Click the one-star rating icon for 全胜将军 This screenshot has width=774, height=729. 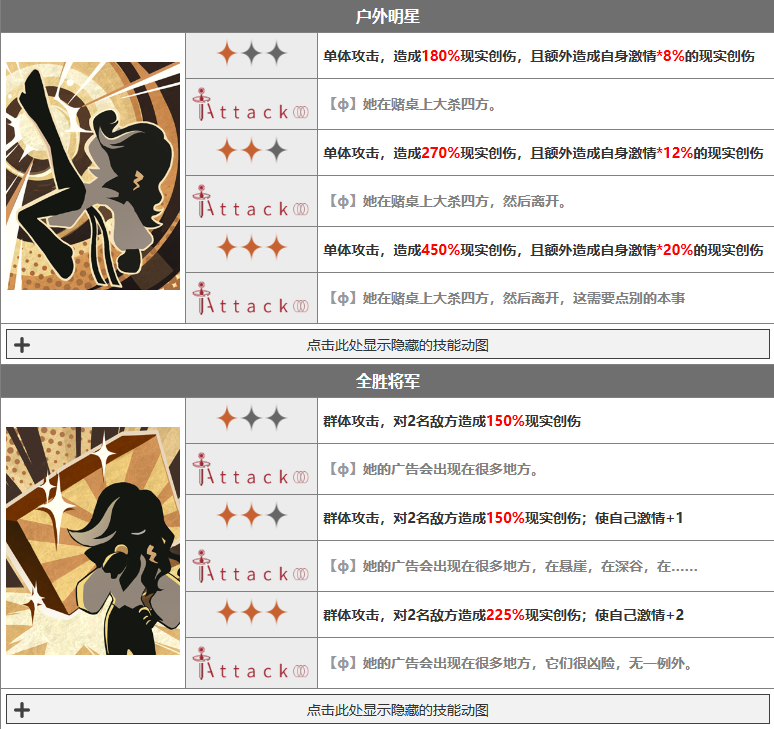252,419
